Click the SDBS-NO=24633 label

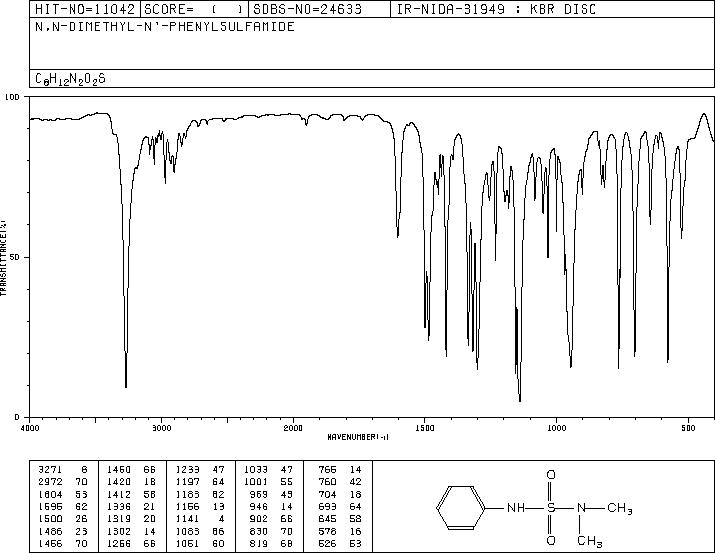[x=308, y=9]
